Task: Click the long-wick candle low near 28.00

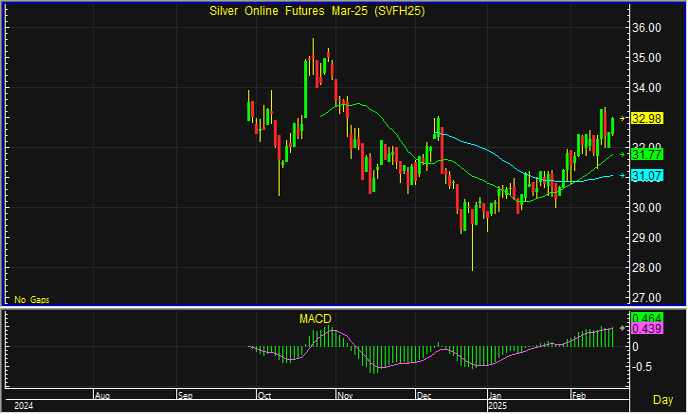Action: pyautogui.click(x=472, y=266)
